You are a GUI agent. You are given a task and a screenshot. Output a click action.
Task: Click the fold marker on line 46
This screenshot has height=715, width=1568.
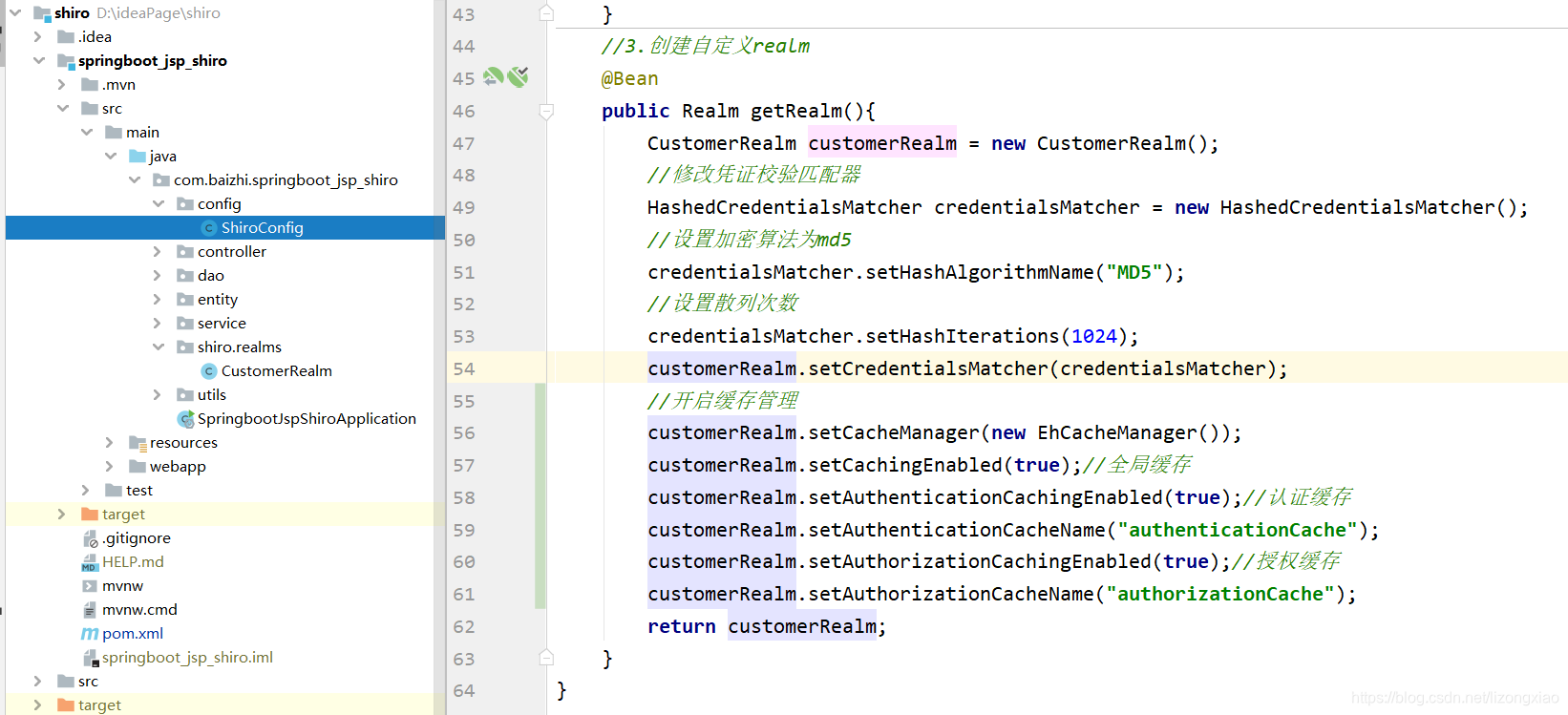tap(546, 112)
